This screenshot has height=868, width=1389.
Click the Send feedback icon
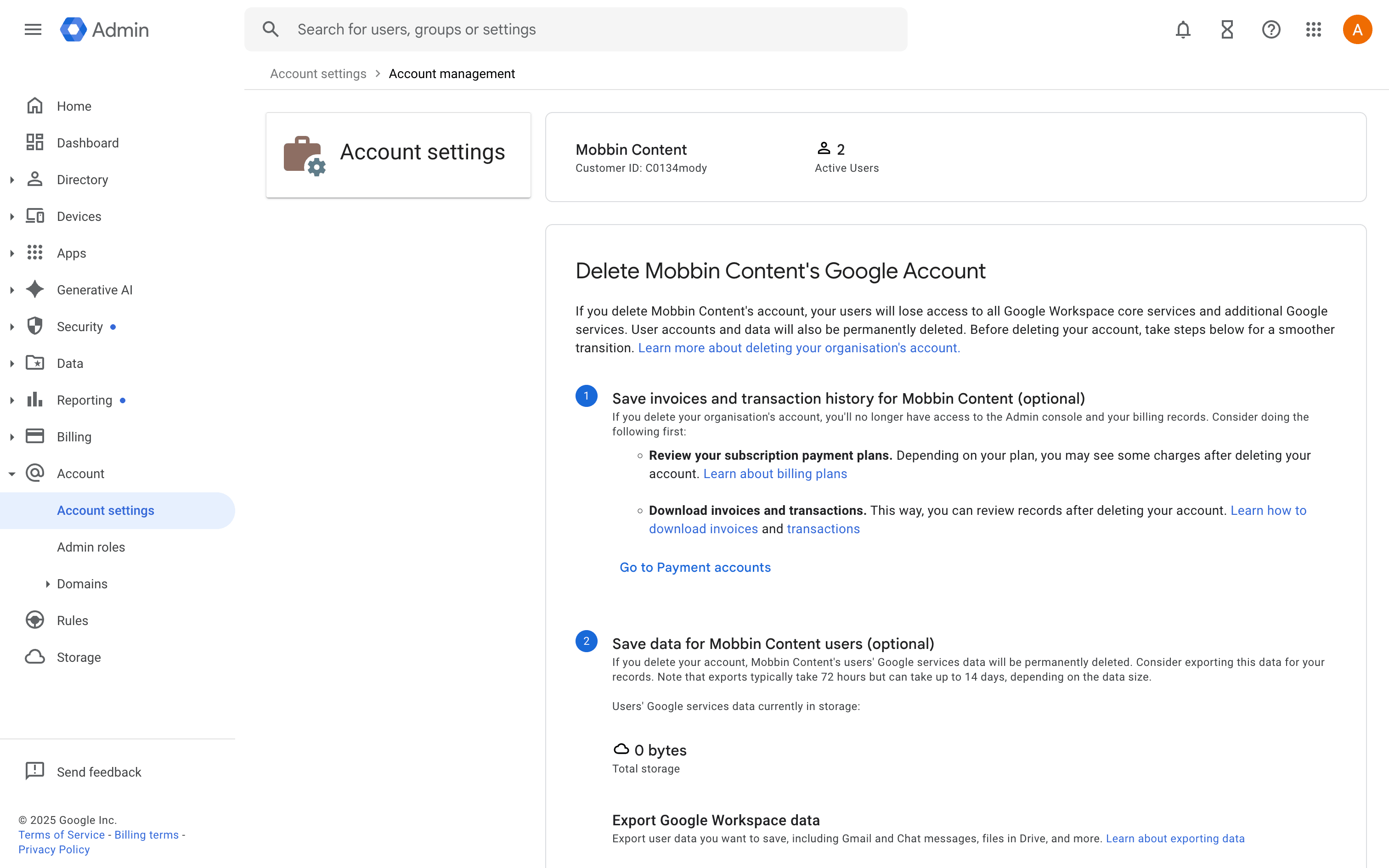click(35, 771)
